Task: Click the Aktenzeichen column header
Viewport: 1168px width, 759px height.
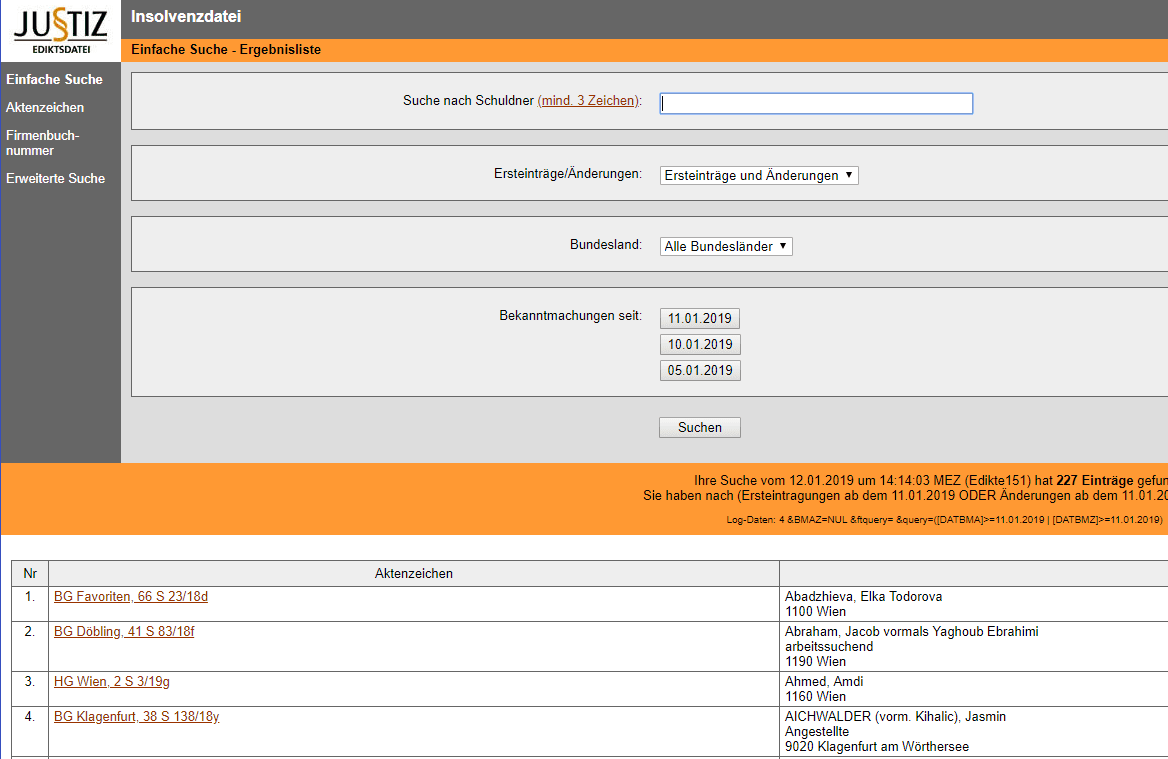Action: click(x=413, y=574)
